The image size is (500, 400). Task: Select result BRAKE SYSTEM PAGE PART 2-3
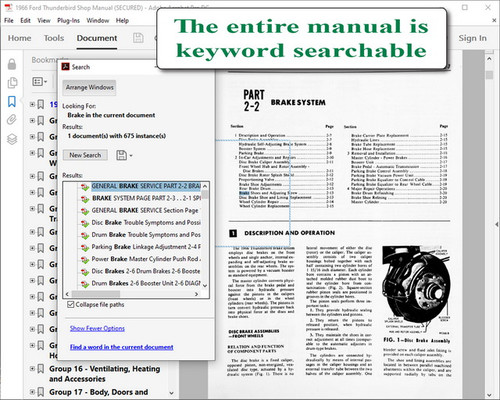[x=146, y=198]
